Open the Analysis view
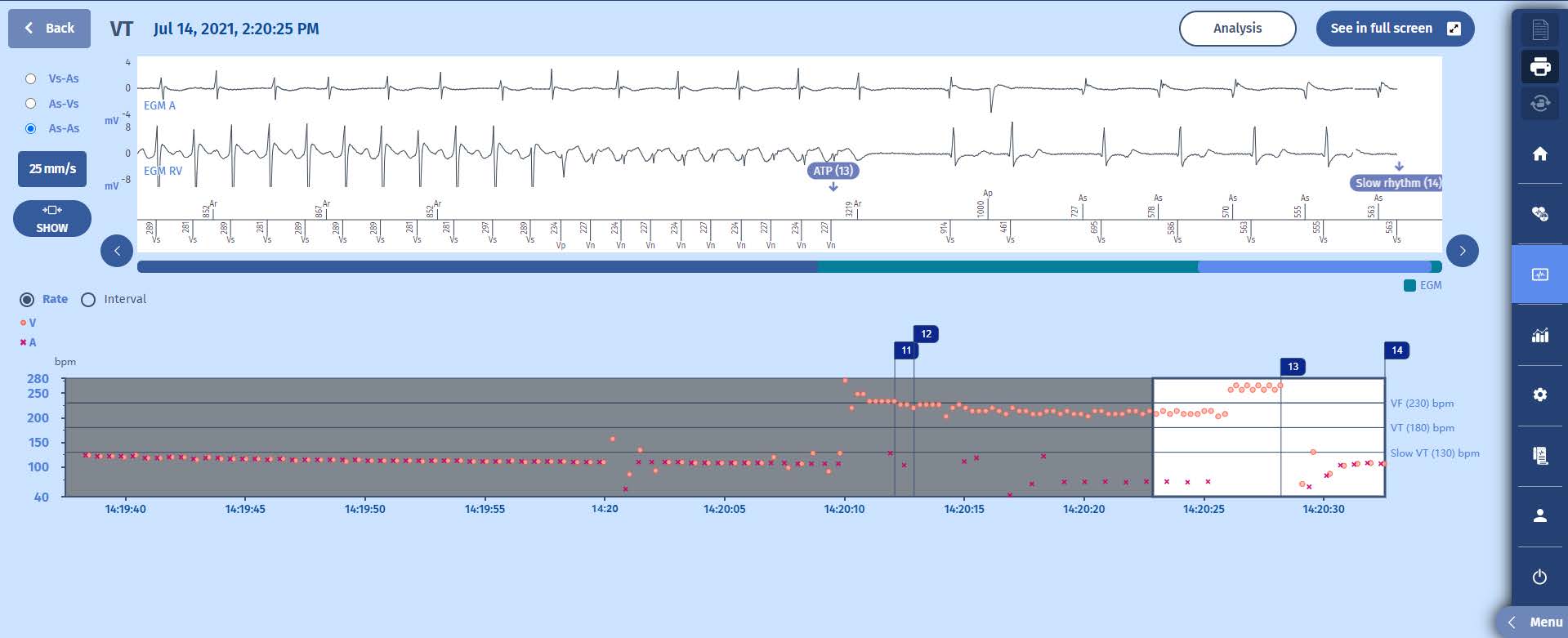 pos(1236,29)
